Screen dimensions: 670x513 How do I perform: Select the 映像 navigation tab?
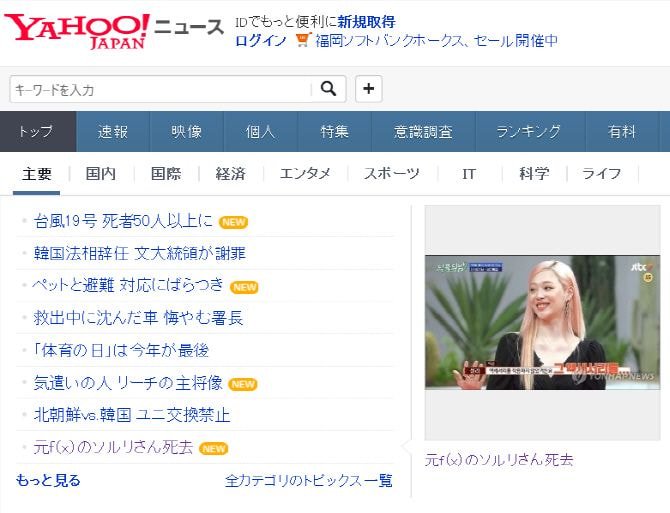click(186, 132)
